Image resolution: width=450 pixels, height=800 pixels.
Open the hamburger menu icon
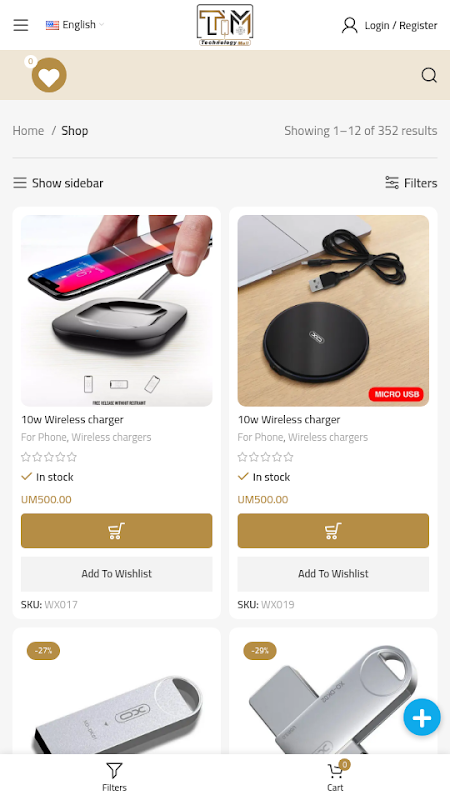point(21,25)
